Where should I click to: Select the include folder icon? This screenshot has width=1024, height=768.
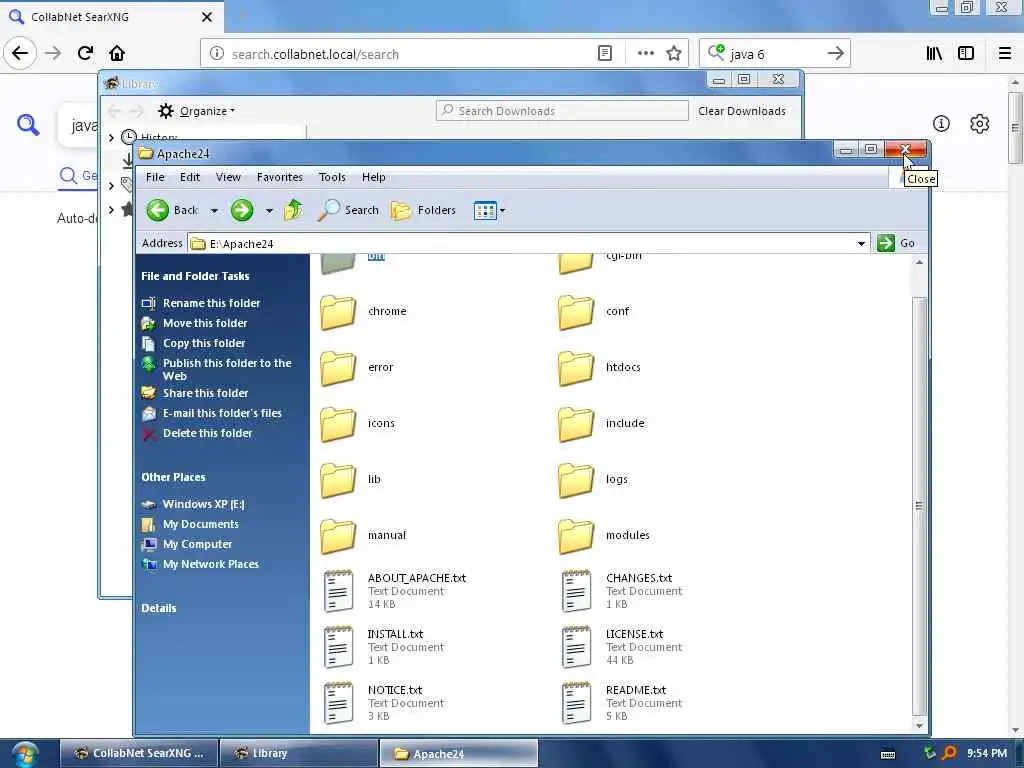coord(576,424)
